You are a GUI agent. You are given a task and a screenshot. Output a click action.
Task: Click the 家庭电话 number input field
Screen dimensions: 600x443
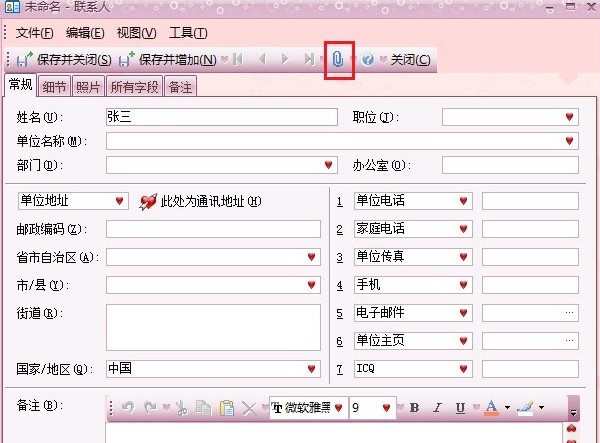pyautogui.click(x=530, y=229)
